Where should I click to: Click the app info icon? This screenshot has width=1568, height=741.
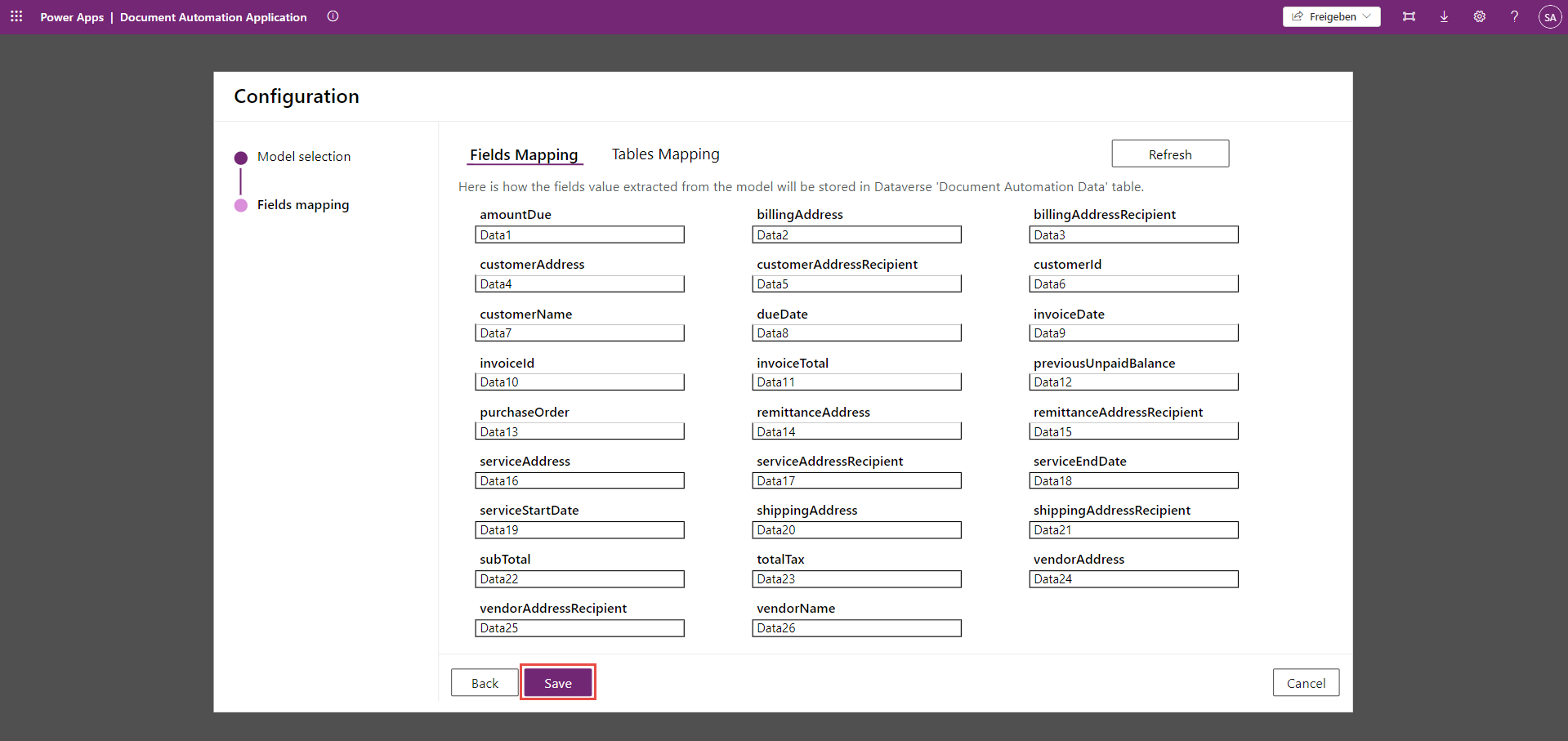tap(333, 16)
